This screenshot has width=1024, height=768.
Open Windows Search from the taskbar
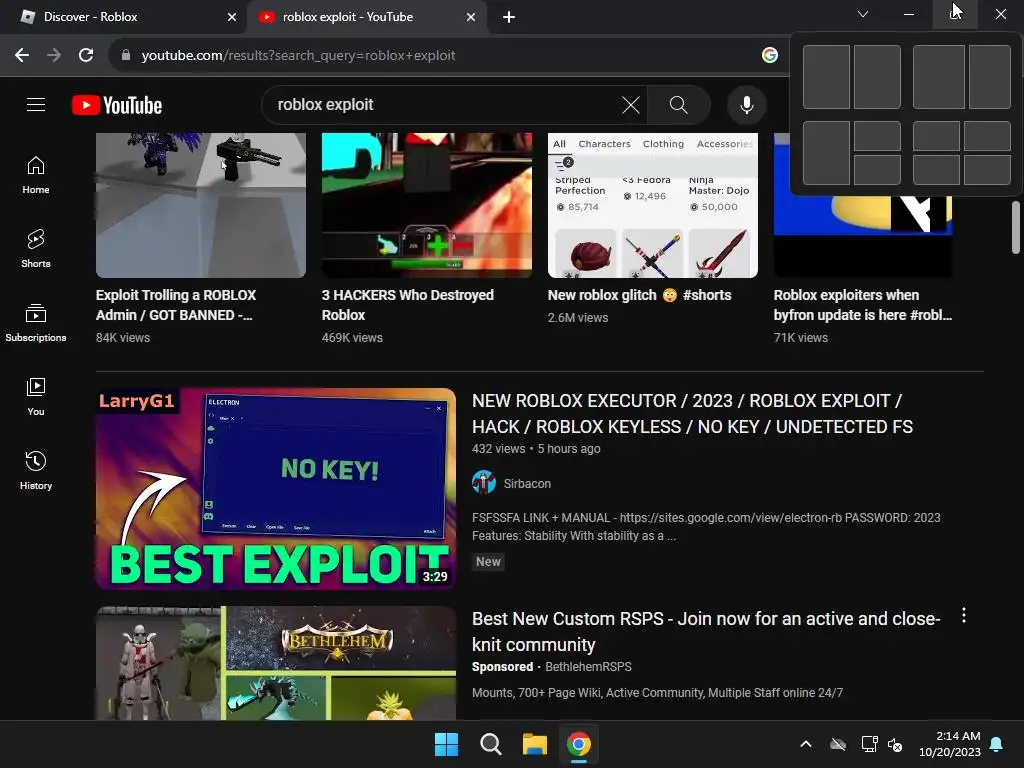490,744
